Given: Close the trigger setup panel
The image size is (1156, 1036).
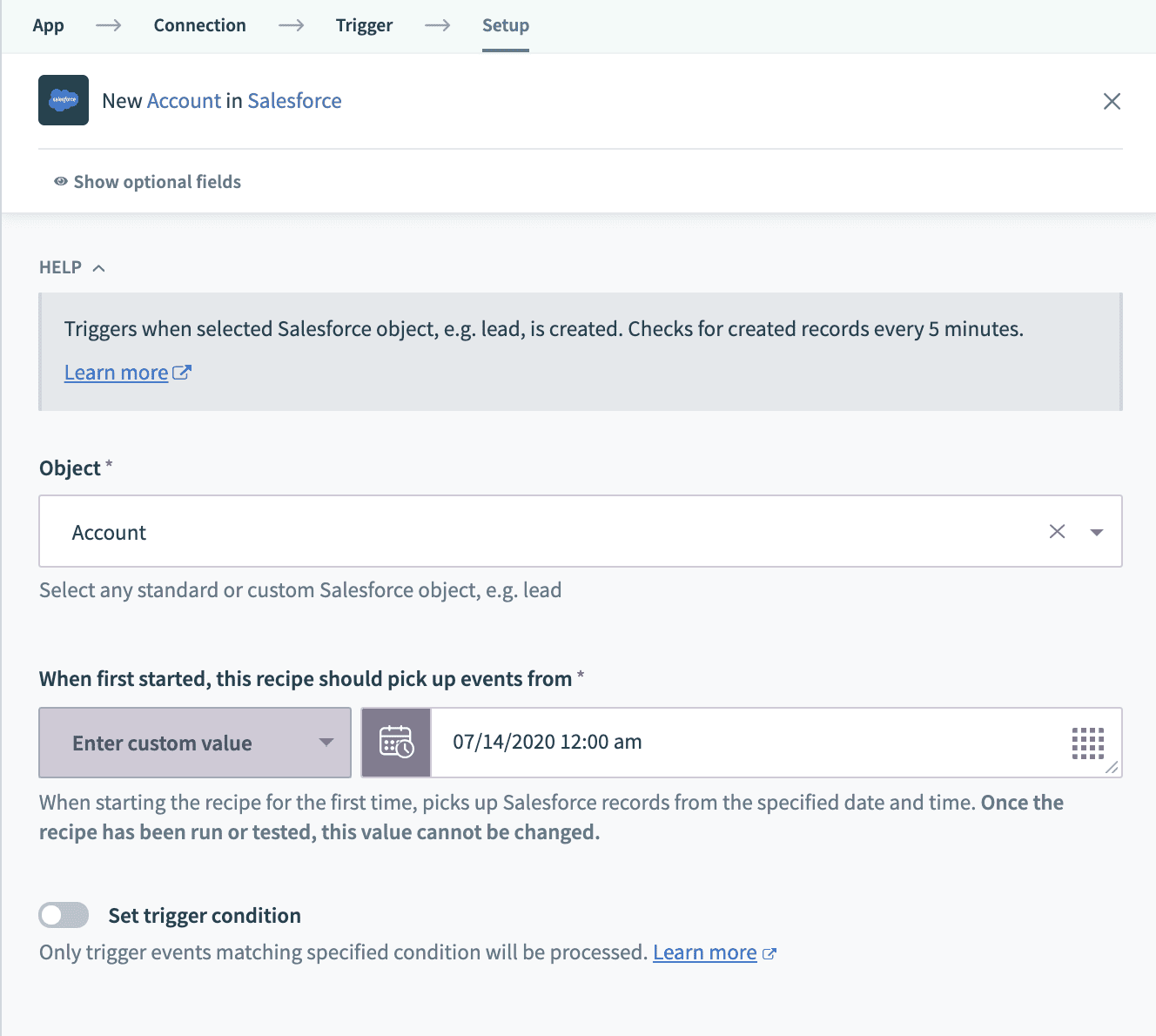Looking at the screenshot, I should 1112,101.
